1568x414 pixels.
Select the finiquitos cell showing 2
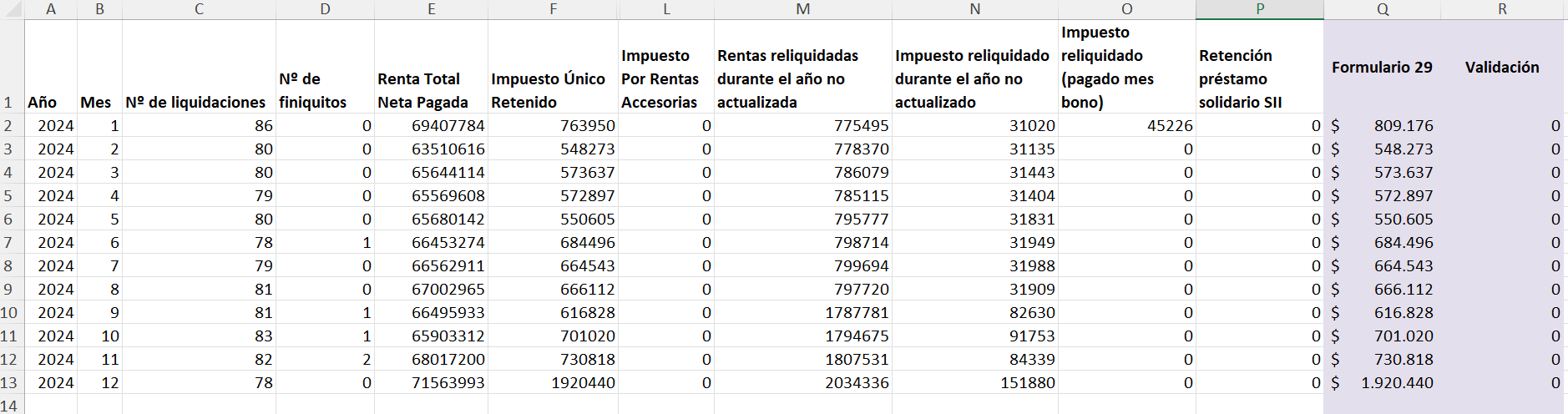point(325,359)
